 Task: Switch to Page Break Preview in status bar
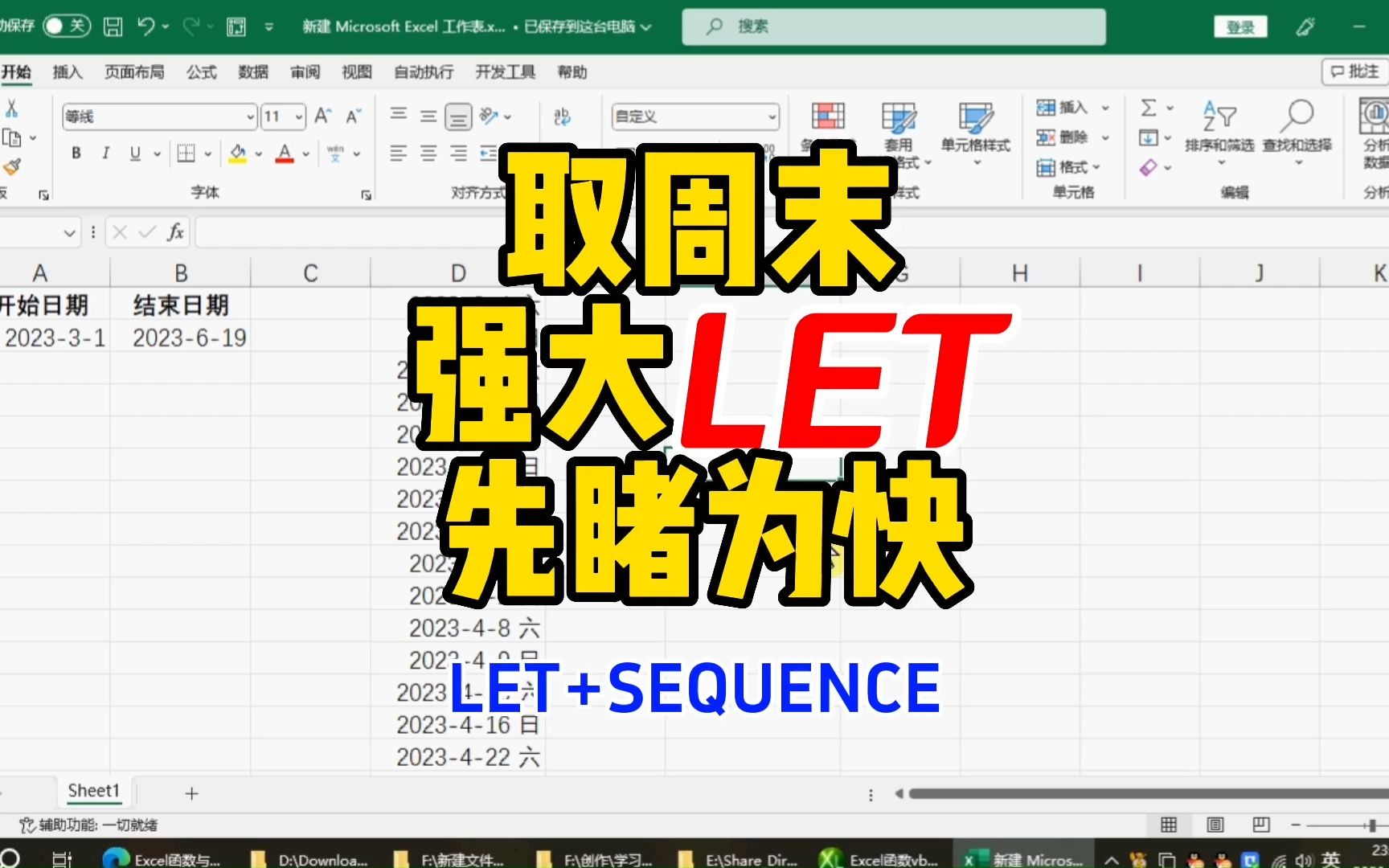point(1261,825)
